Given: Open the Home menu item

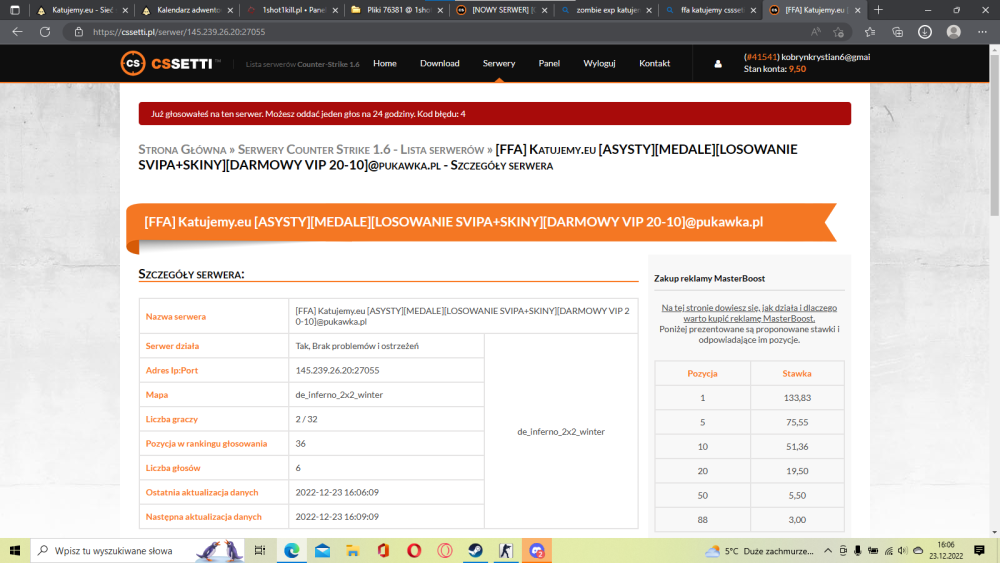Looking at the screenshot, I should point(385,63).
